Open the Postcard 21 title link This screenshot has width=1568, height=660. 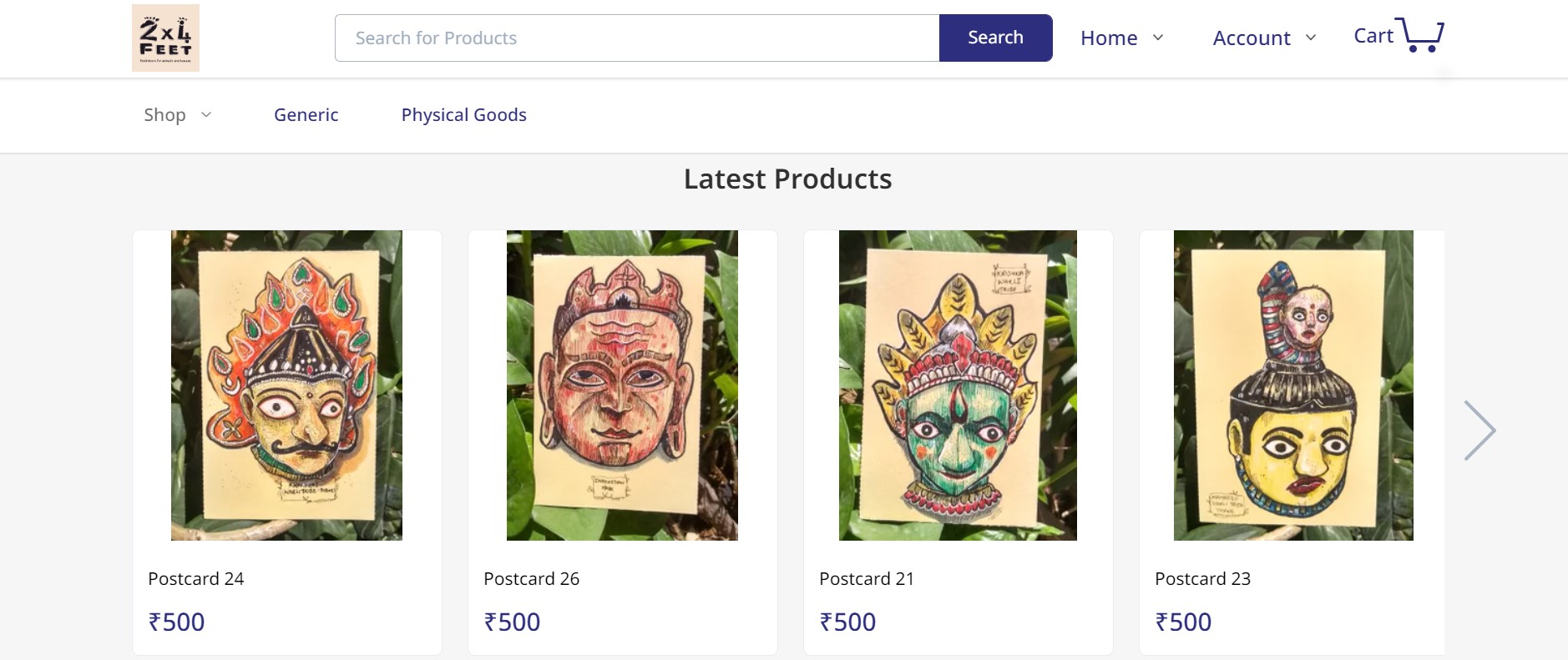[866, 579]
